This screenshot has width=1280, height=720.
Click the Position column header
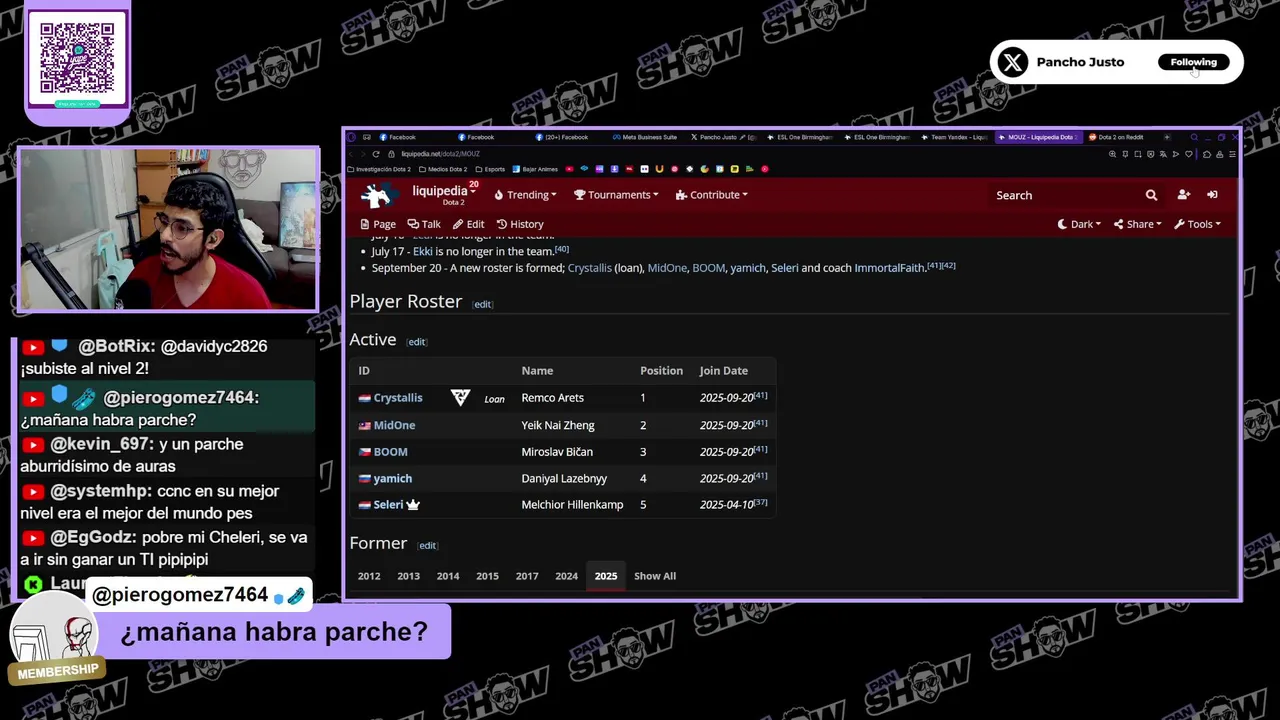(x=661, y=371)
